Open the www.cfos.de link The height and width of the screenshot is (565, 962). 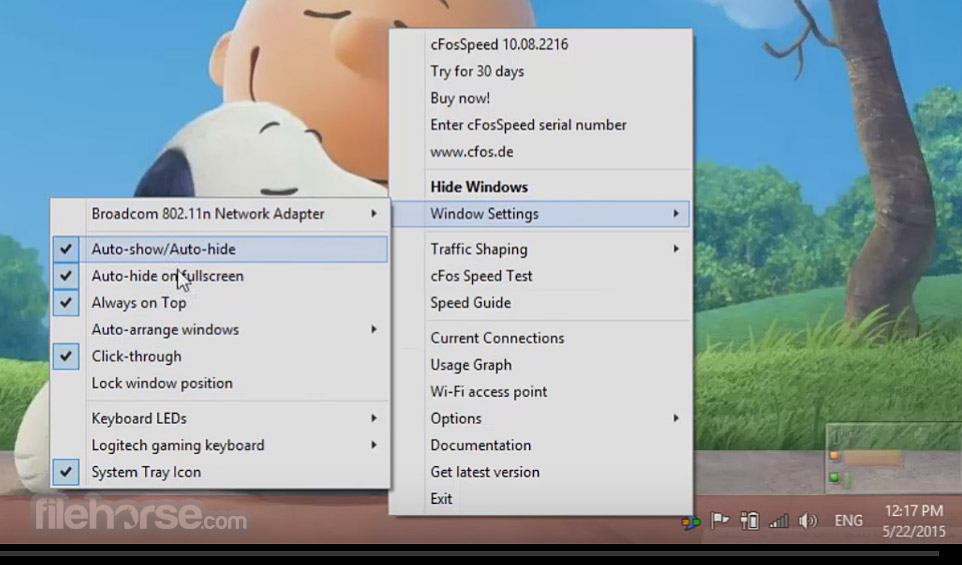541,152
